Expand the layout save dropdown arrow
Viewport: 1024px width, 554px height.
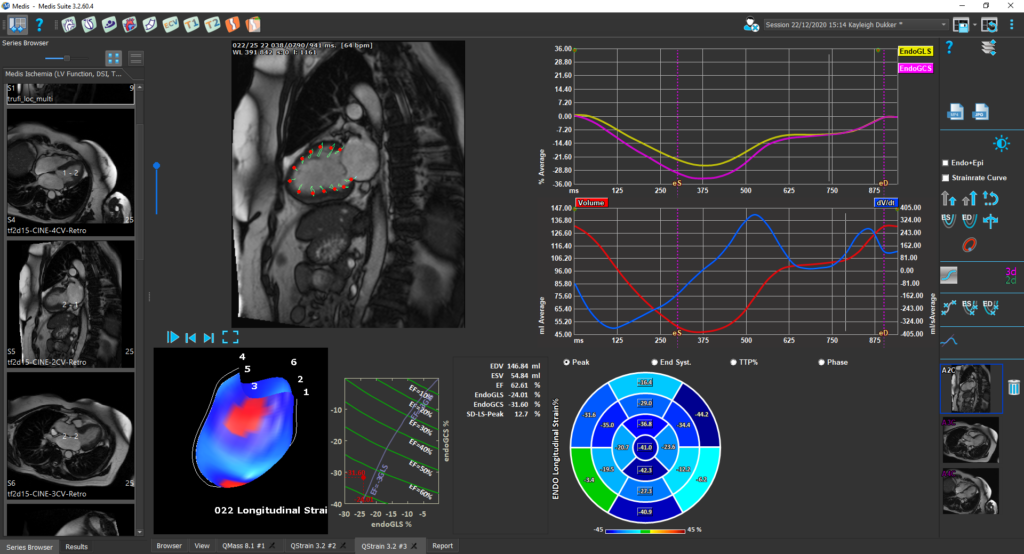974,24
